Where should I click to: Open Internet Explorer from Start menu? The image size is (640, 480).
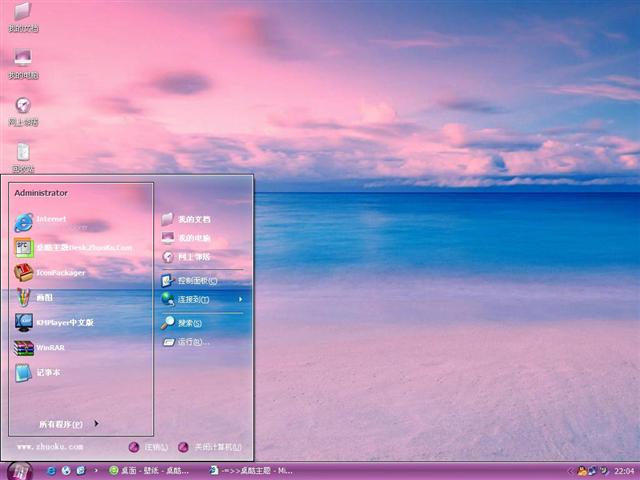click(x=81, y=222)
